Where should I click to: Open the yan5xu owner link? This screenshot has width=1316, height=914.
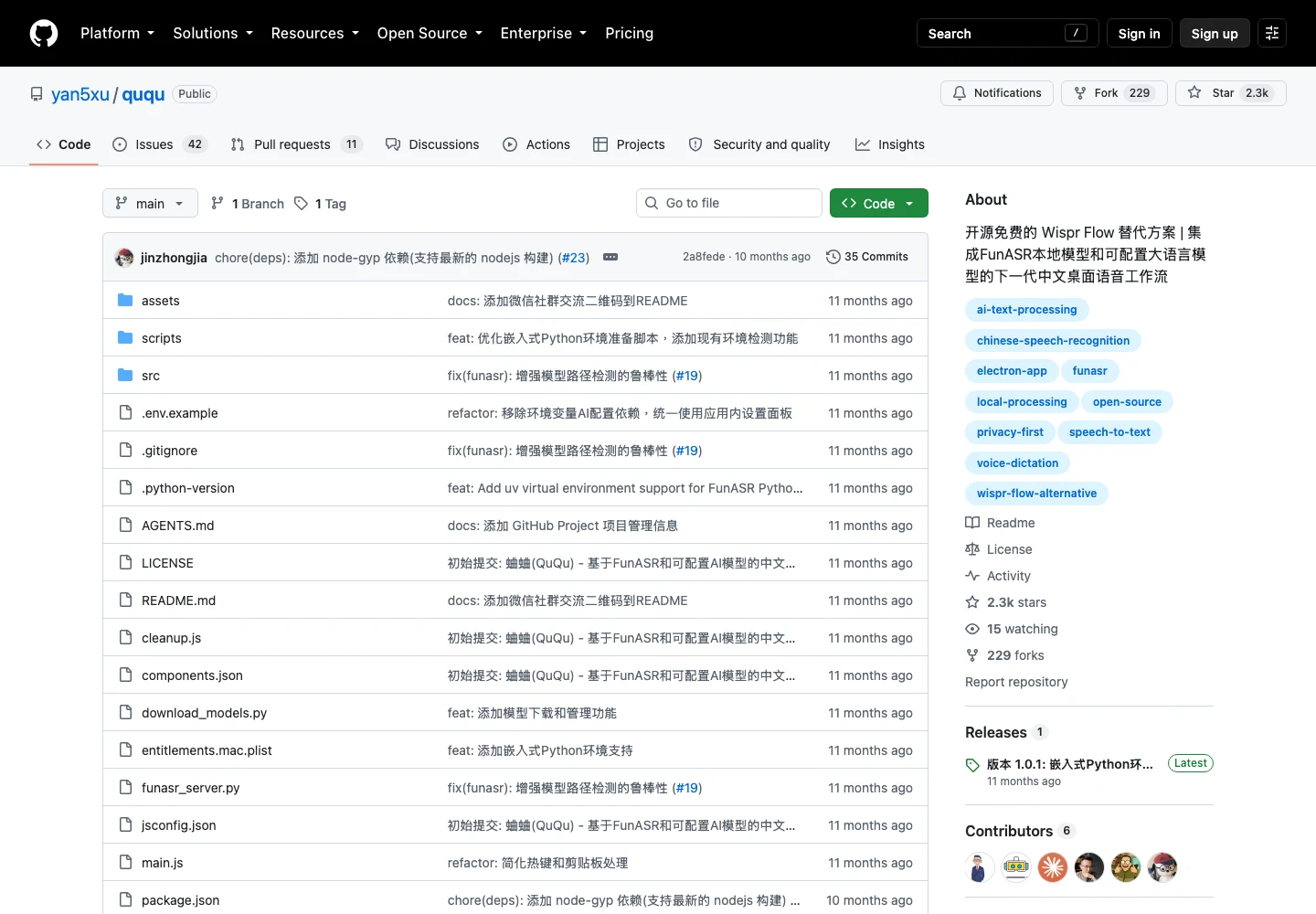tap(80, 94)
